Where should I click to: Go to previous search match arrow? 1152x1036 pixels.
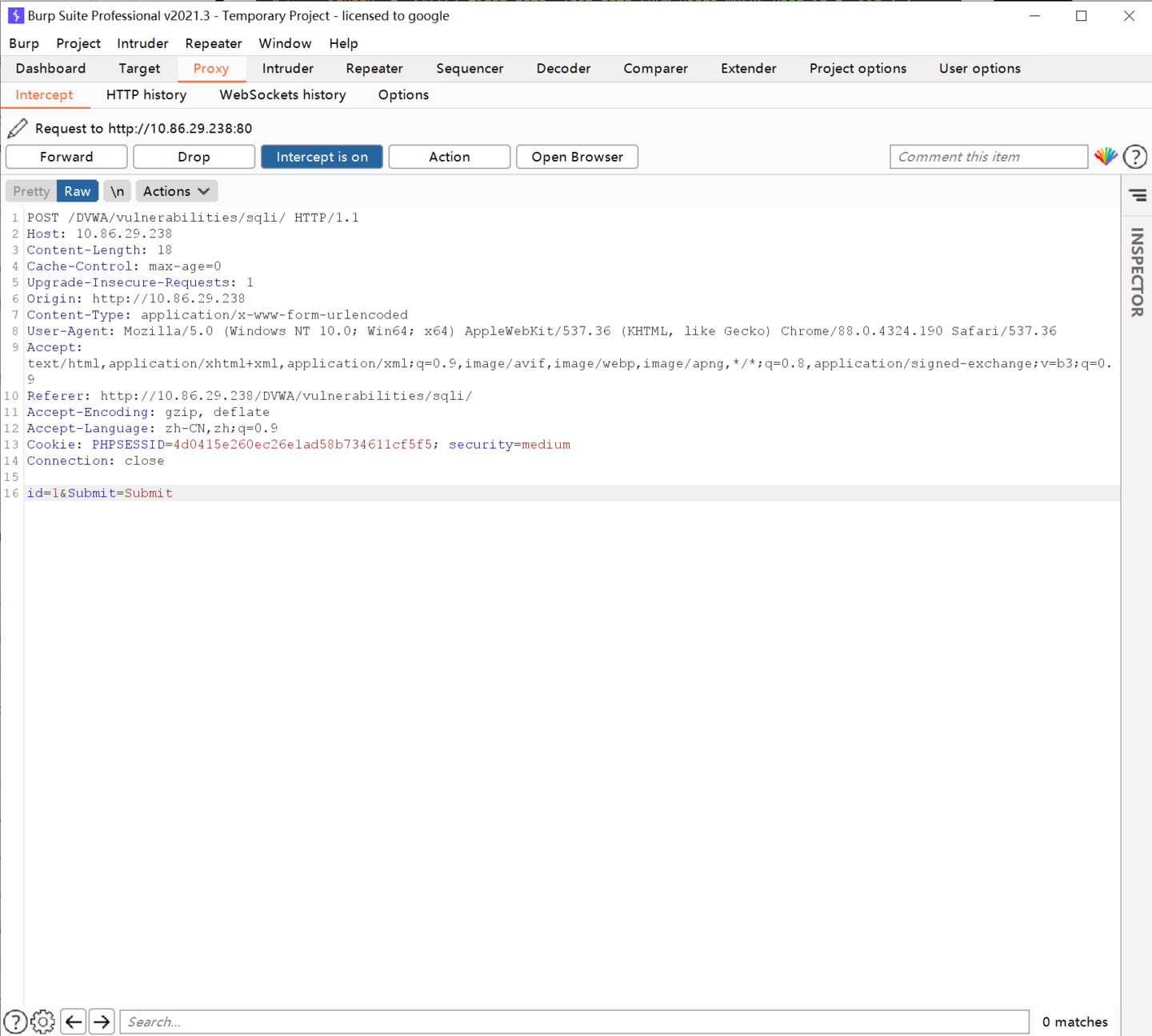tap(74, 1022)
